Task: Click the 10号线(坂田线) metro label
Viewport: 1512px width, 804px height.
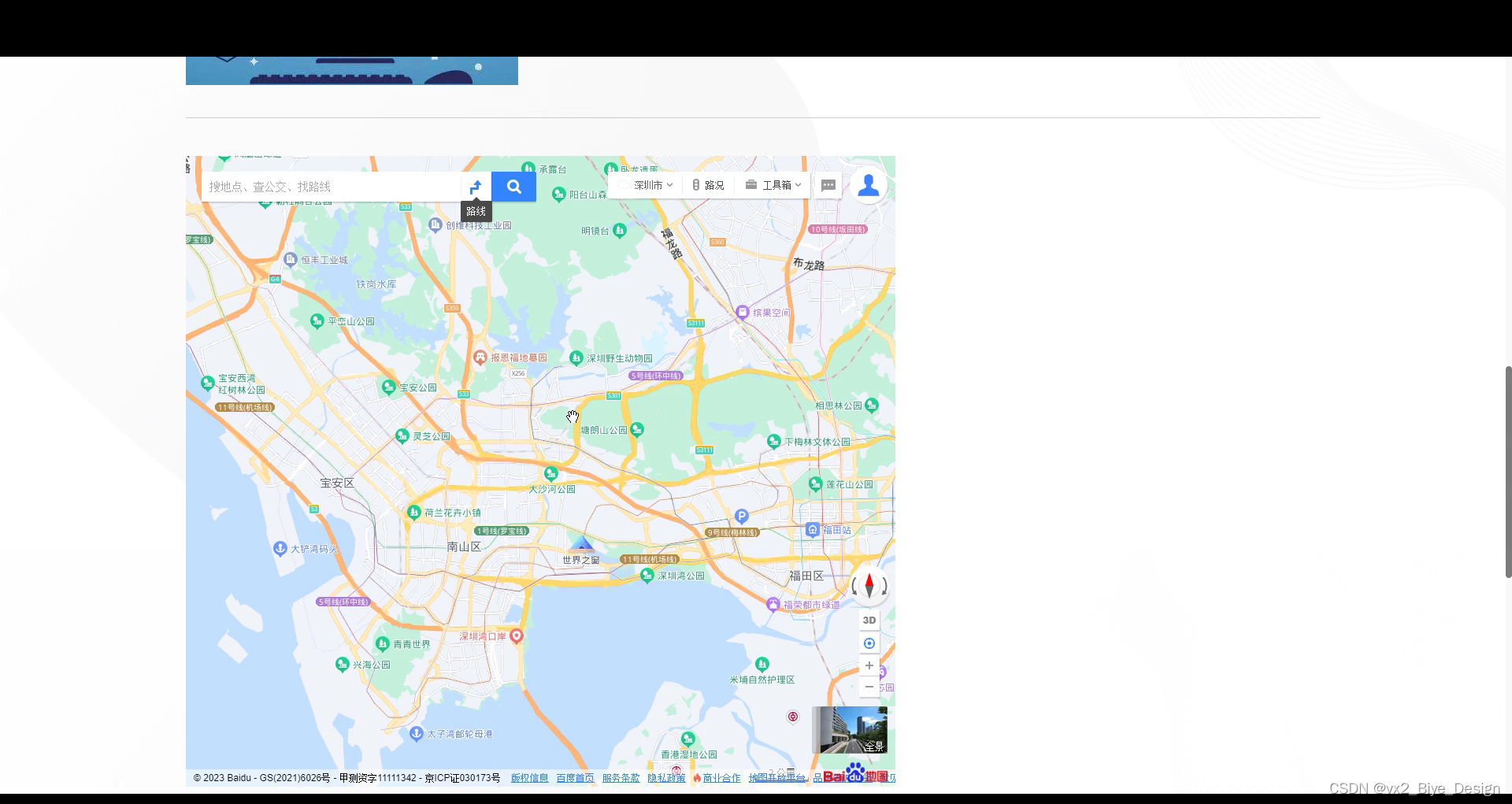Action: click(x=838, y=229)
